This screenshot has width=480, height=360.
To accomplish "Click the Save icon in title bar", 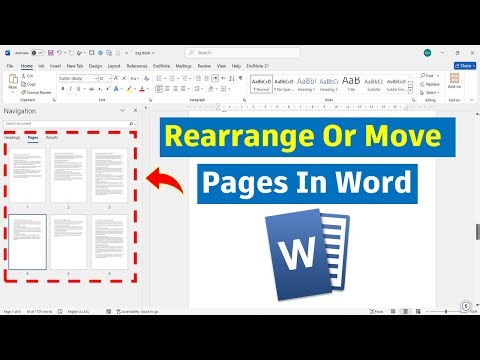I will (x=51, y=53).
